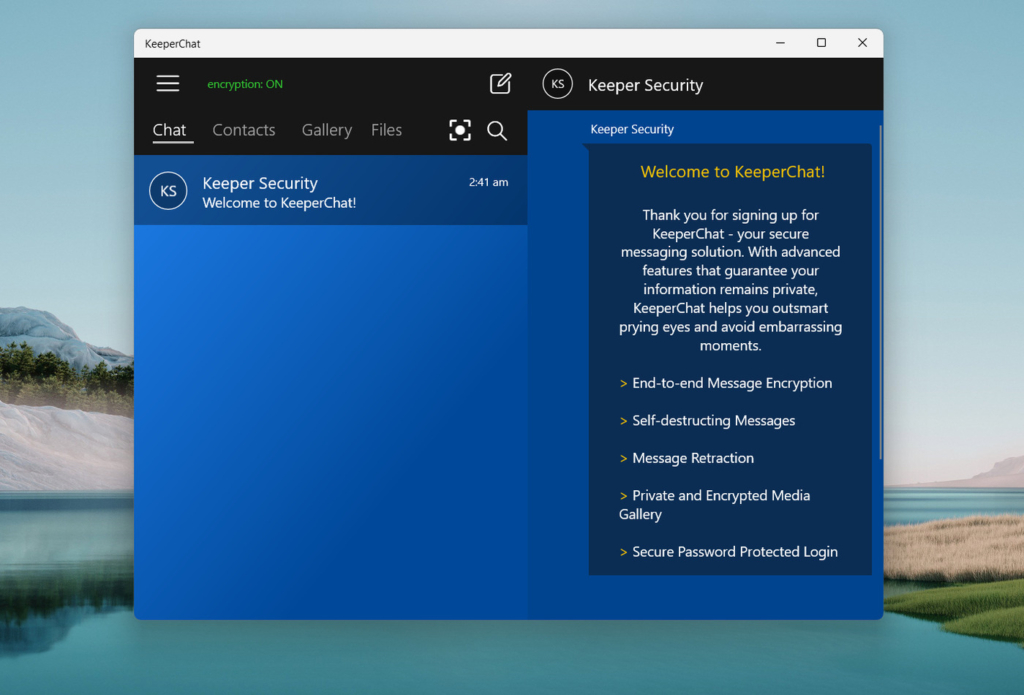Click the KS avatar in the chat header
The width and height of the screenshot is (1024, 695).
pyautogui.click(x=557, y=84)
